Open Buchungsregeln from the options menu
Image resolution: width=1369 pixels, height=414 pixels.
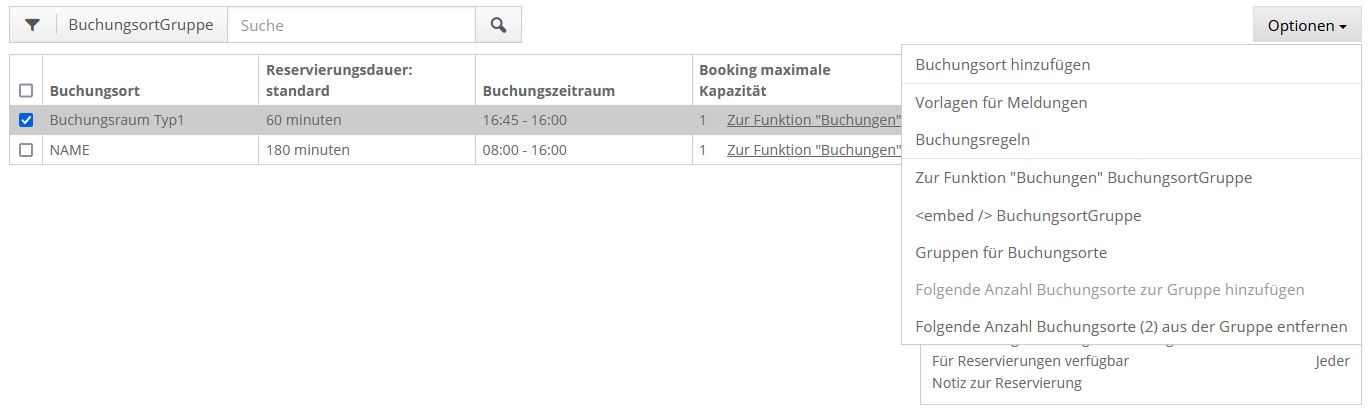972,140
